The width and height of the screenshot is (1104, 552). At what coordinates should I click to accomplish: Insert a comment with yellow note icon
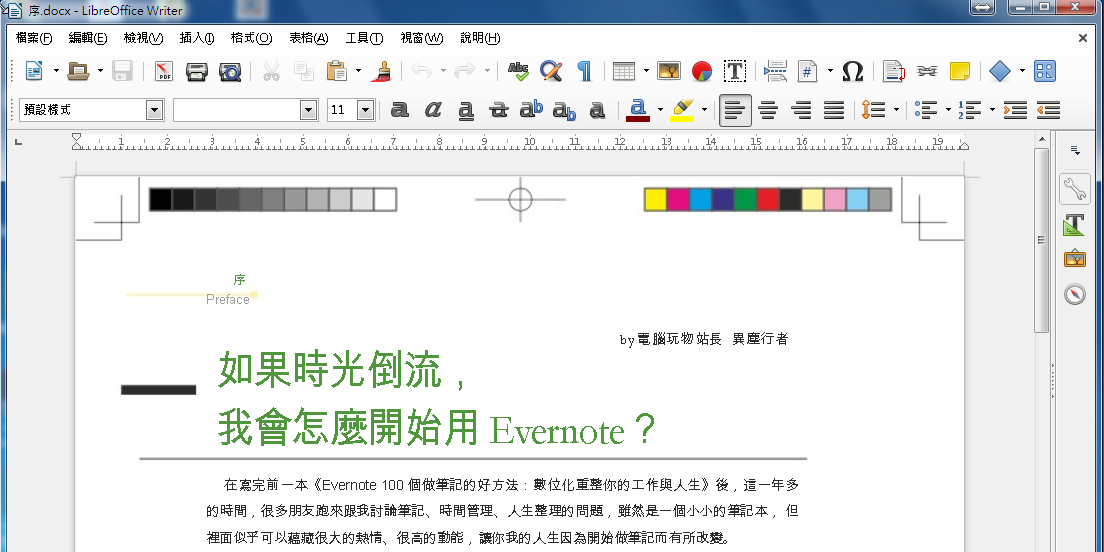pos(960,71)
